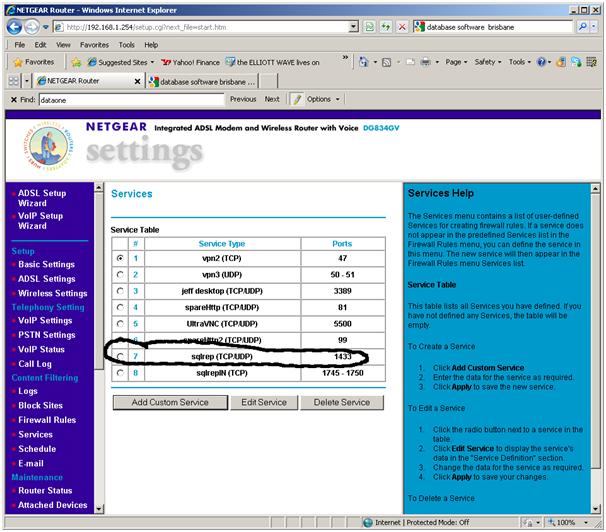
Task: Open the Safety menu dropdown
Action: pyautogui.click(x=488, y=62)
